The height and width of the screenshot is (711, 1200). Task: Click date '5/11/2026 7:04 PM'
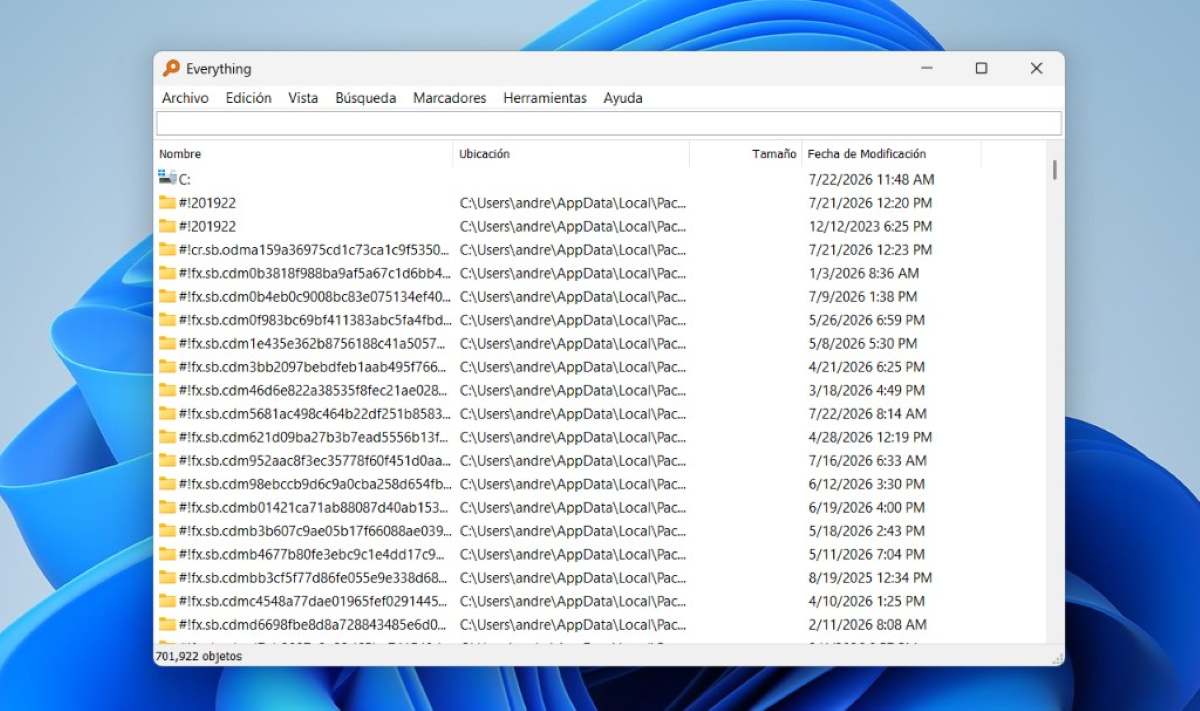point(866,554)
